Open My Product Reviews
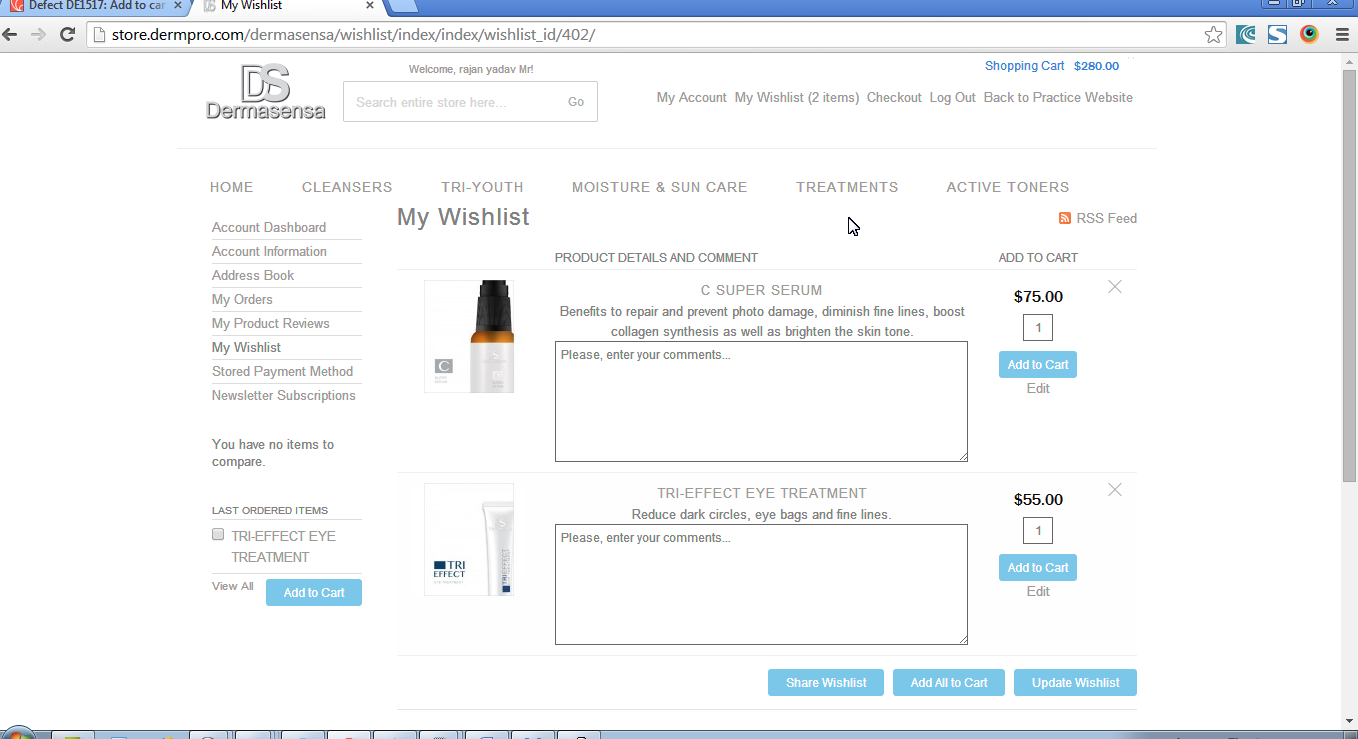Screen dimensions: 1358x739 click(x=271, y=324)
